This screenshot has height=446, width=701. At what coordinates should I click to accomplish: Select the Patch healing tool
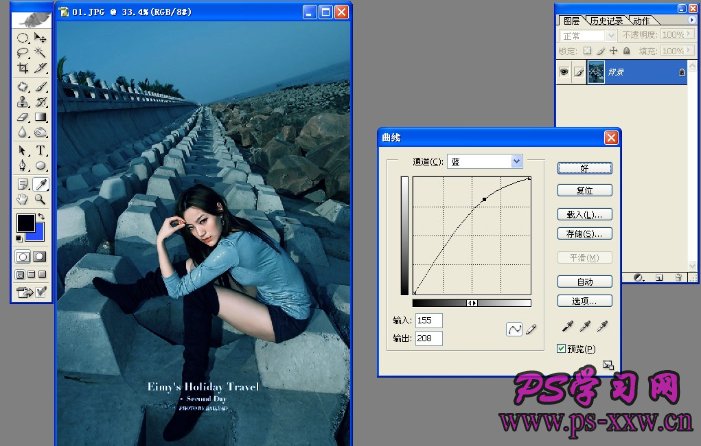23,87
